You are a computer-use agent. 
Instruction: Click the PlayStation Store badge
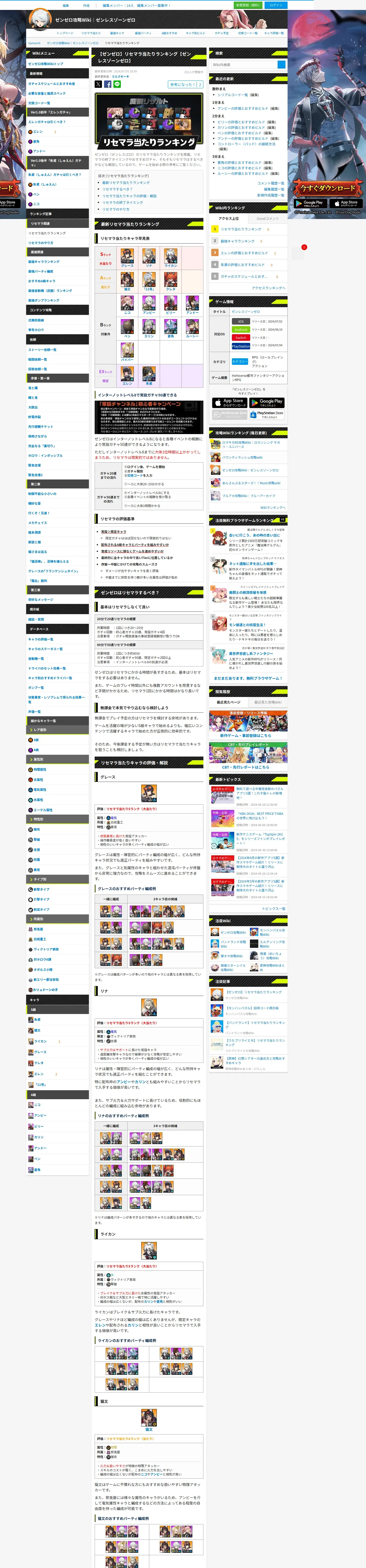tap(267, 414)
